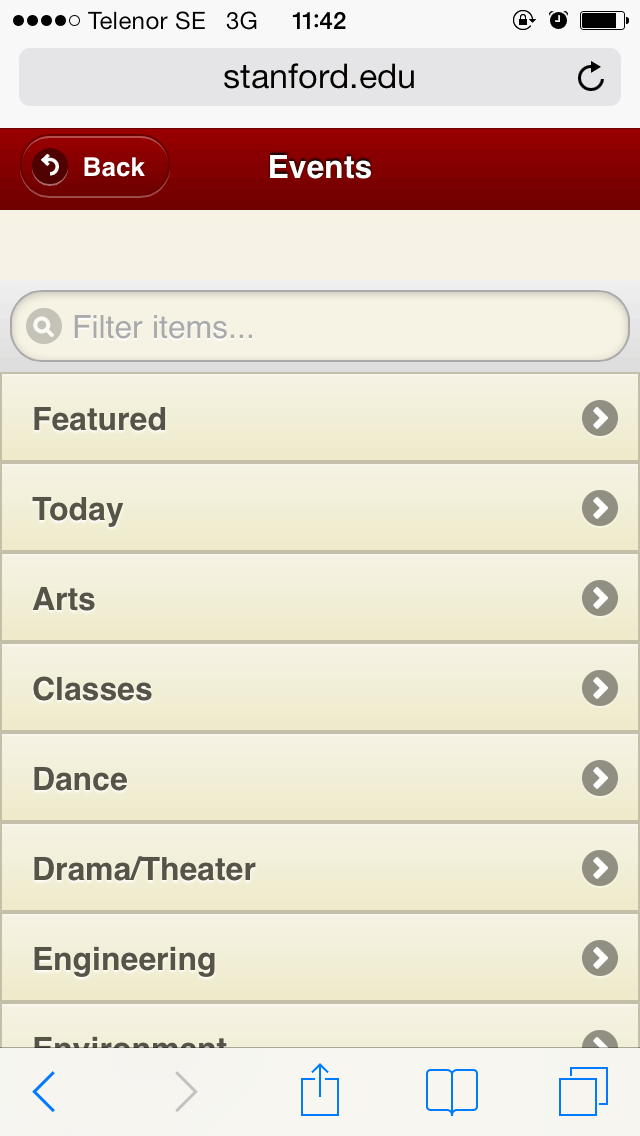Screen dimensions: 640x1136
Task: Tap the Dance row chevron arrow
Action: click(x=599, y=778)
